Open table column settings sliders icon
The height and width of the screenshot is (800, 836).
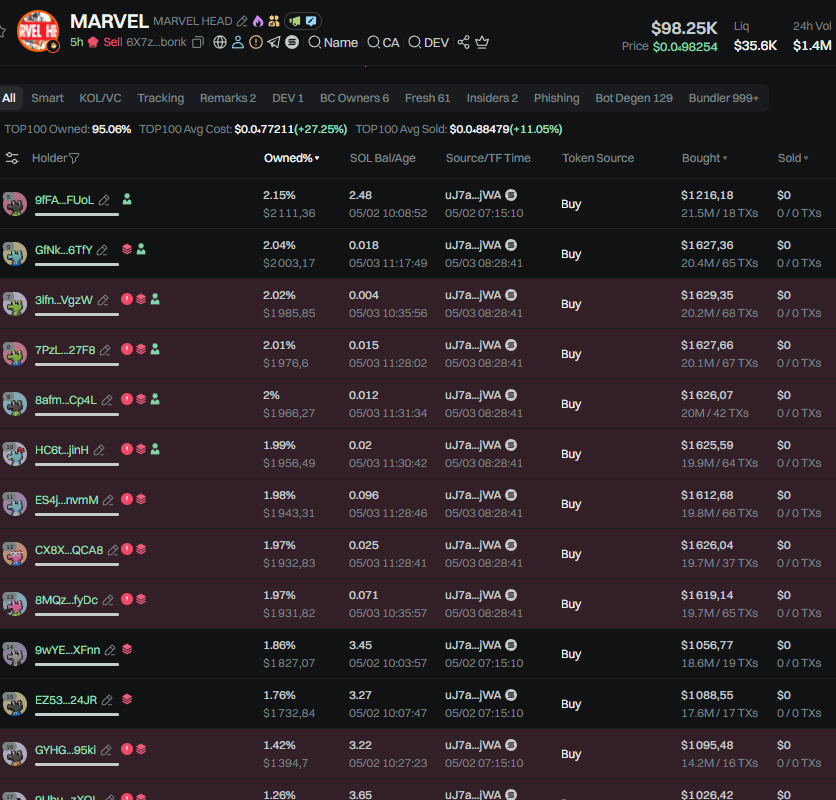(x=12, y=158)
